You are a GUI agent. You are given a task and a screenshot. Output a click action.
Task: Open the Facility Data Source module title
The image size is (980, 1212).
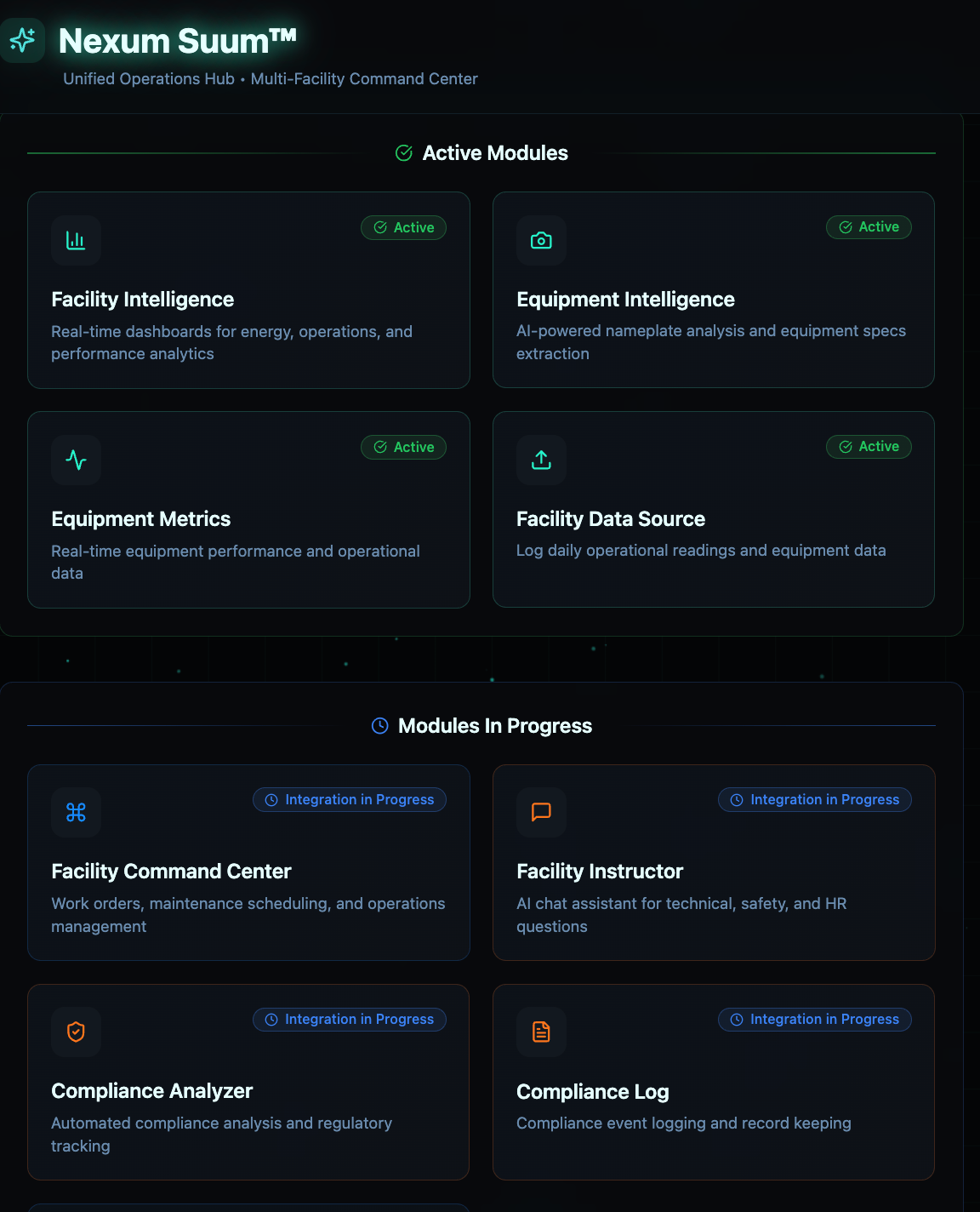(x=610, y=519)
